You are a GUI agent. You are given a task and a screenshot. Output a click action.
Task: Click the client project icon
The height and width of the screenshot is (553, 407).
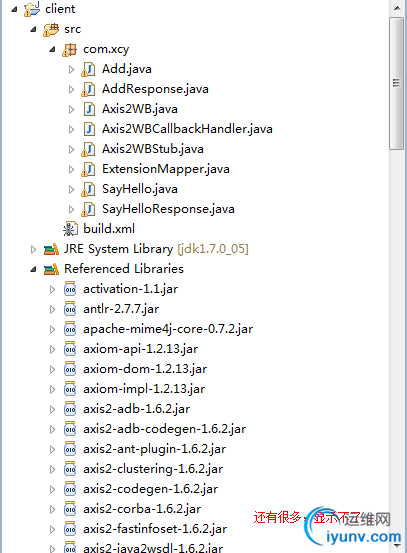32,9
